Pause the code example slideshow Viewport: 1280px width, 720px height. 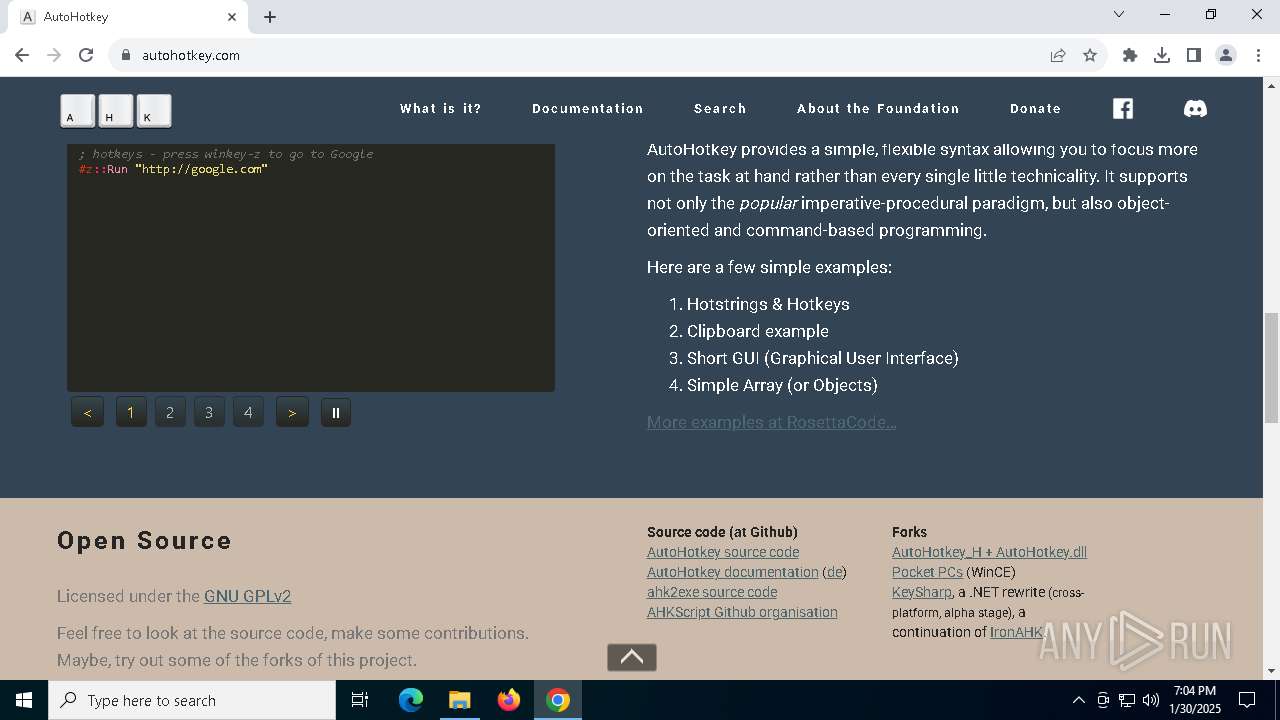click(x=336, y=412)
